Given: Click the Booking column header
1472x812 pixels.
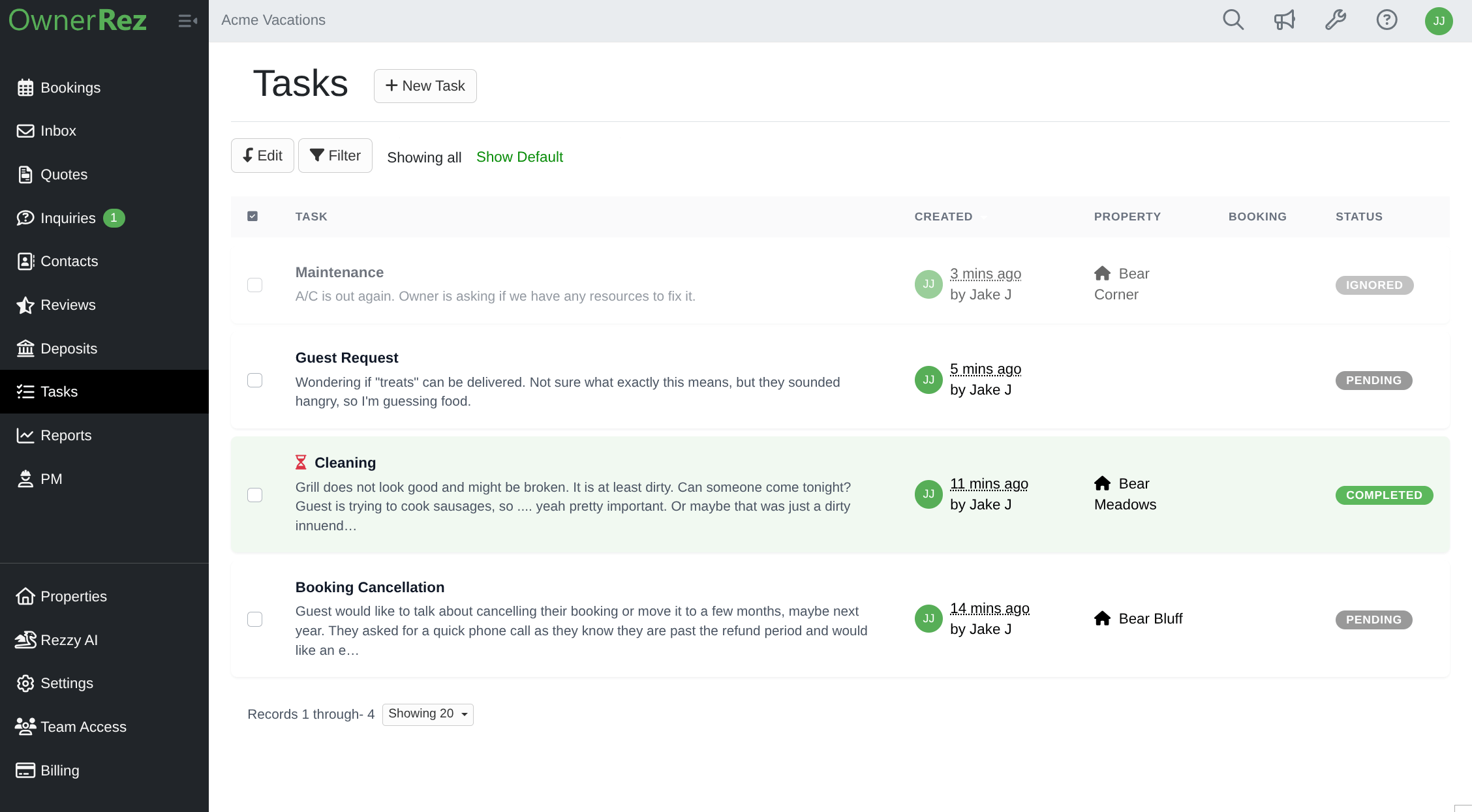Looking at the screenshot, I should pyautogui.click(x=1257, y=217).
